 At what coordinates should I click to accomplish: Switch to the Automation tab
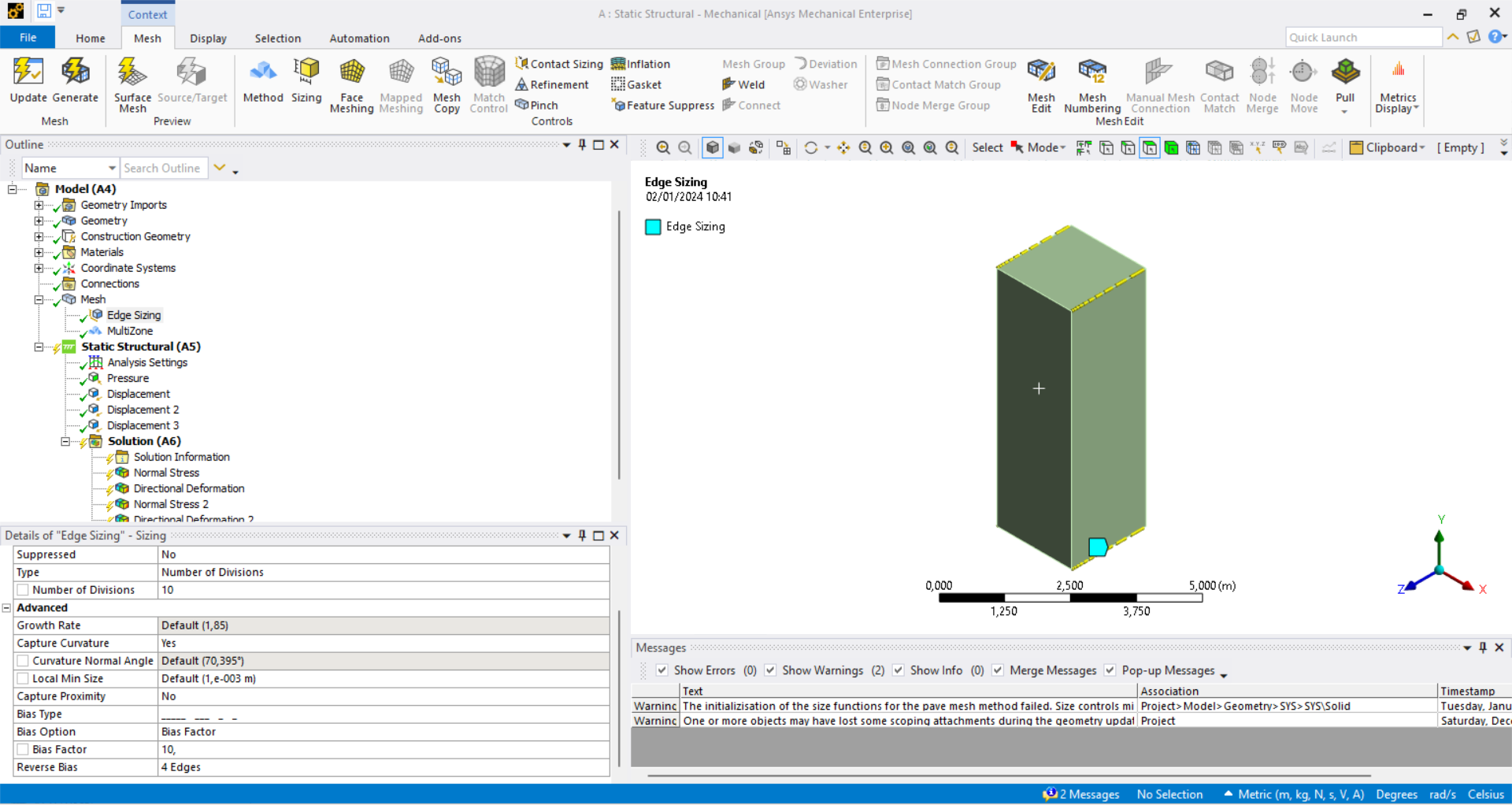pyautogui.click(x=359, y=38)
